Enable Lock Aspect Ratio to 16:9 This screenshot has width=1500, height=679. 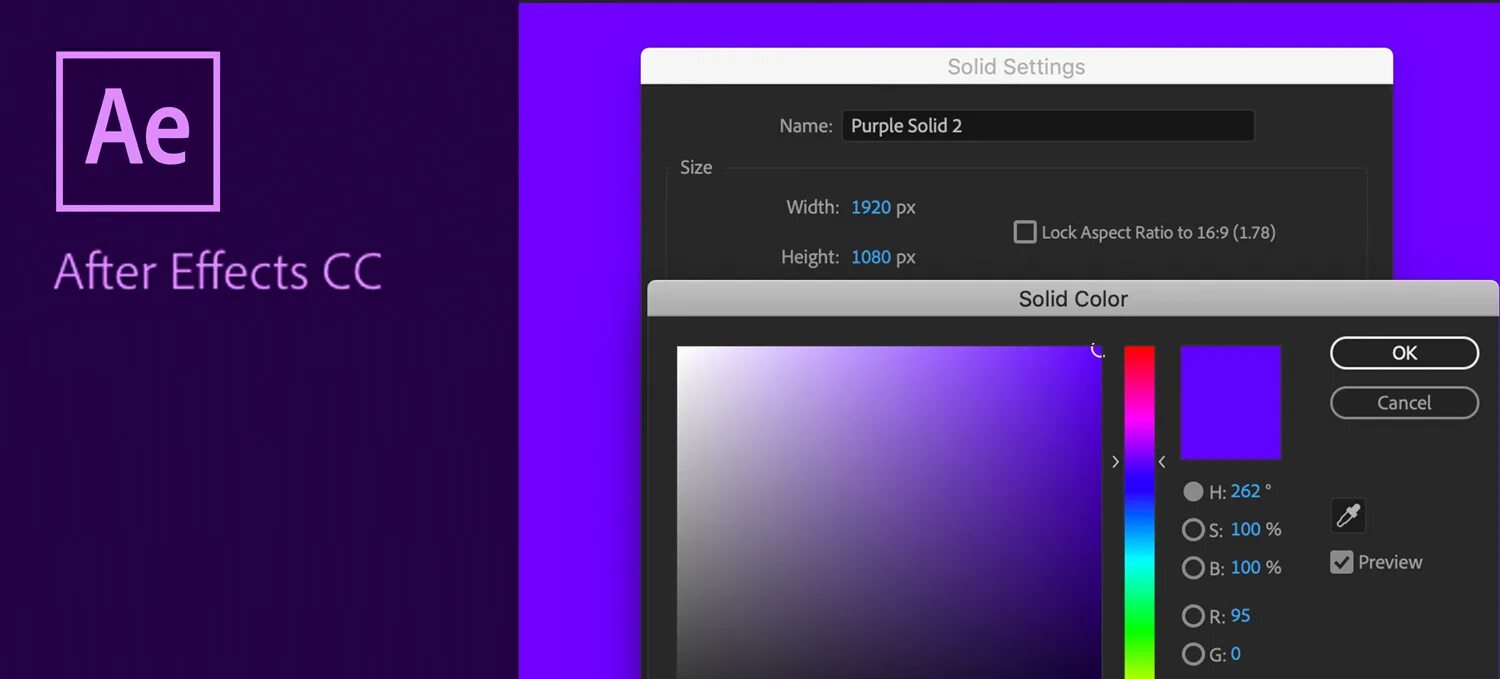1025,232
